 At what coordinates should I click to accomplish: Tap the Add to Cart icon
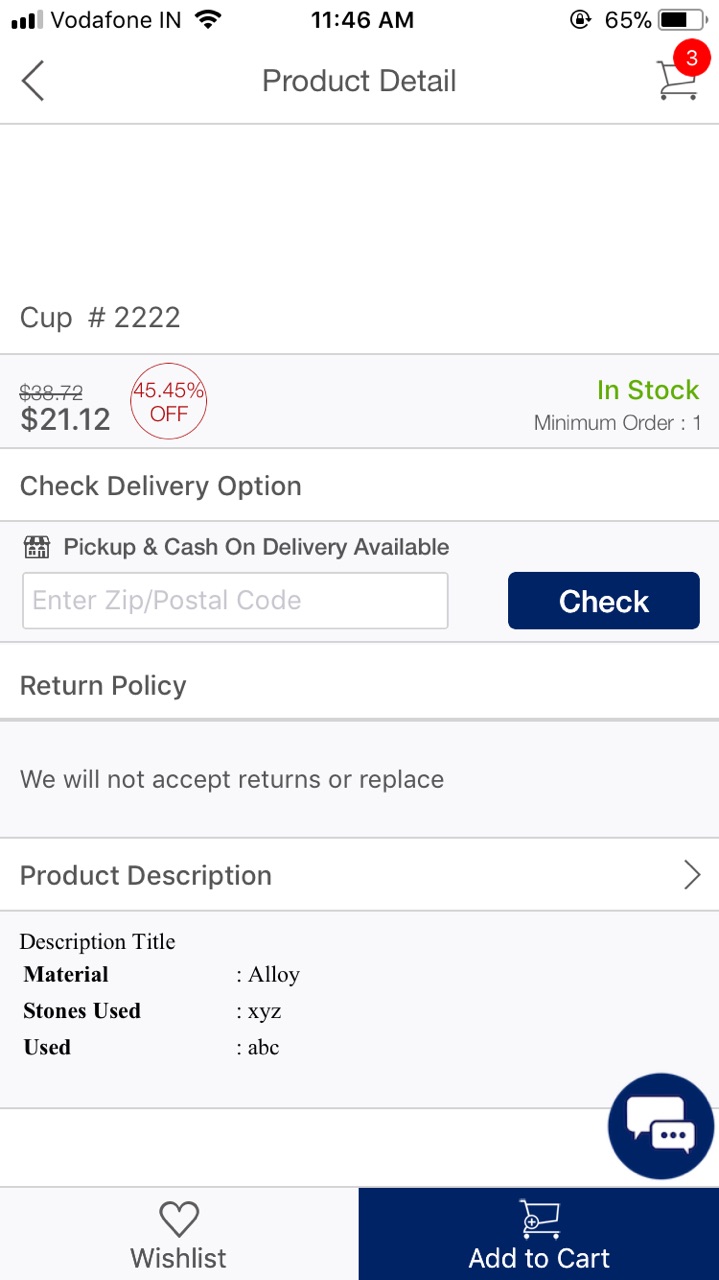(540, 1219)
